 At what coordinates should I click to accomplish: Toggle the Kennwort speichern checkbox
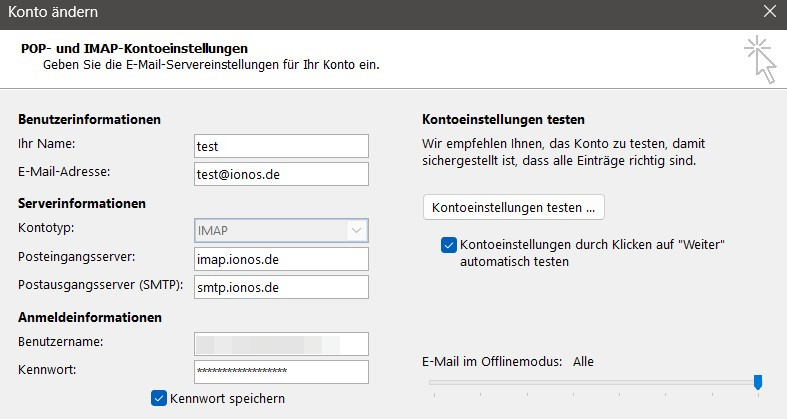pyautogui.click(x=159, y=398)
